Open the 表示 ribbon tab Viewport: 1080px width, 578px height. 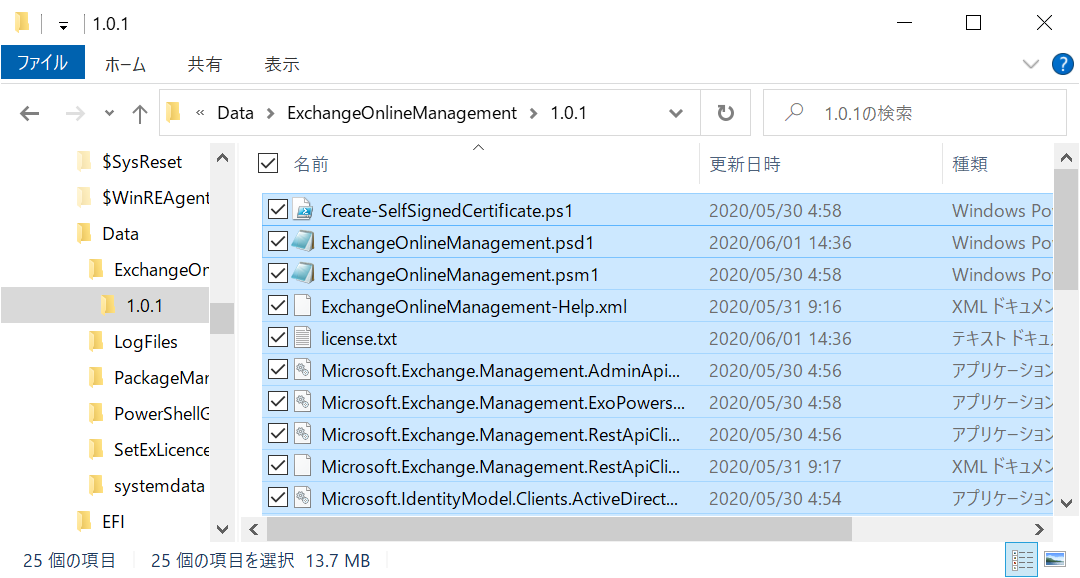coord(282,64)
